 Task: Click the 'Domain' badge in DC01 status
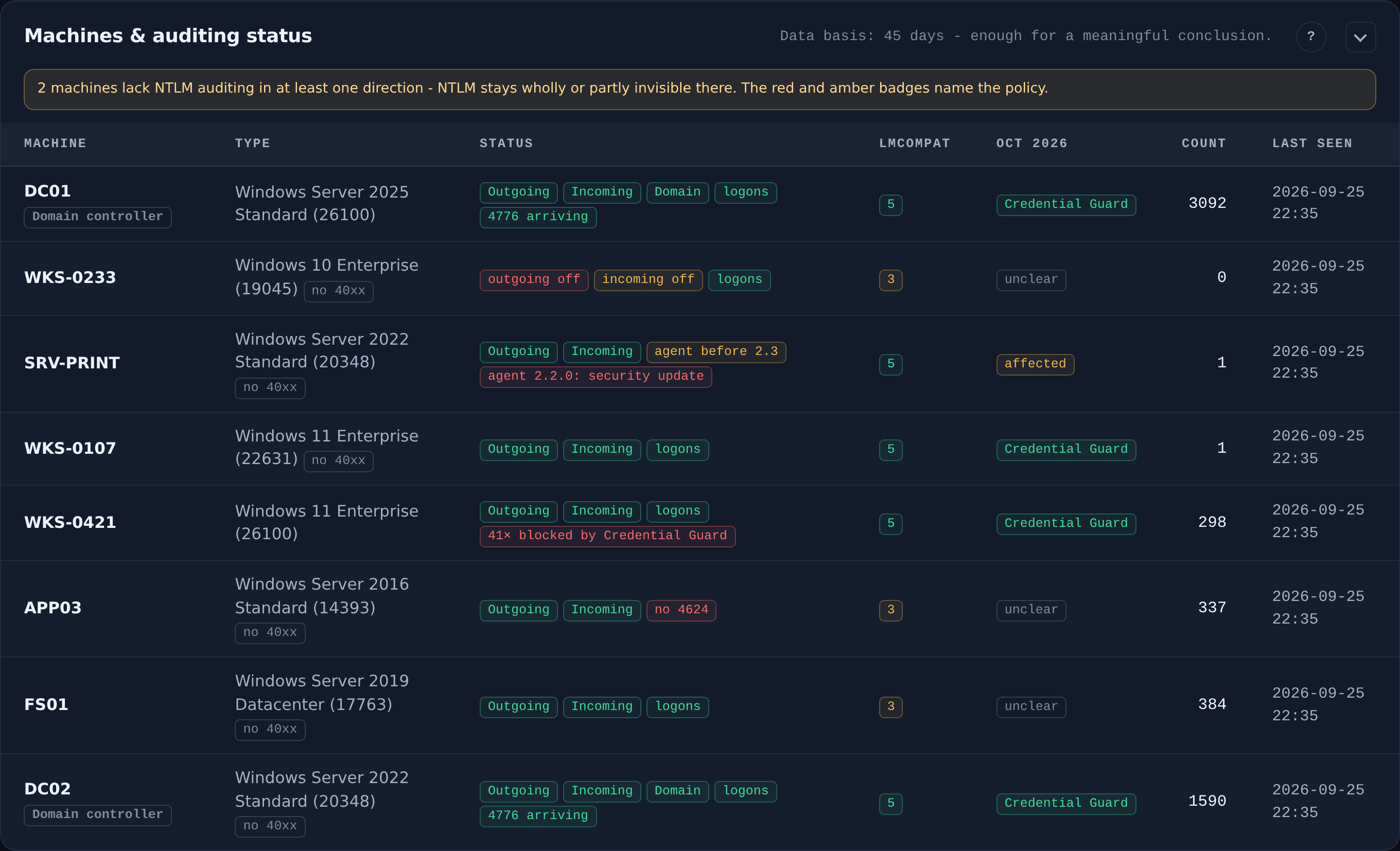677,192
